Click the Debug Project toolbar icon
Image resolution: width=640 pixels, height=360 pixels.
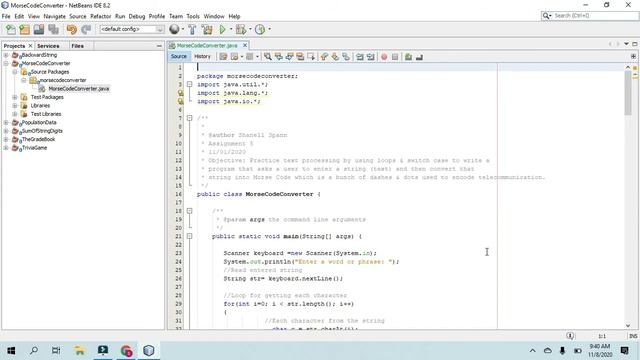241,29
